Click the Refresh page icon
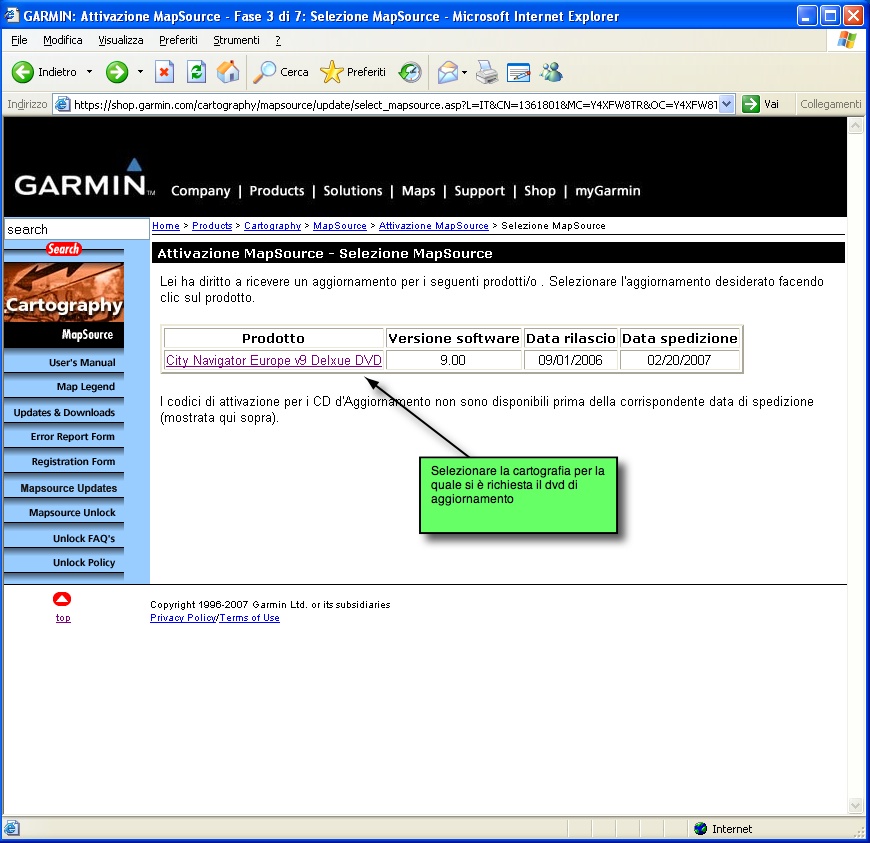Image resolution: width=870 pixels, height=843 pixels. click(197, 72)
